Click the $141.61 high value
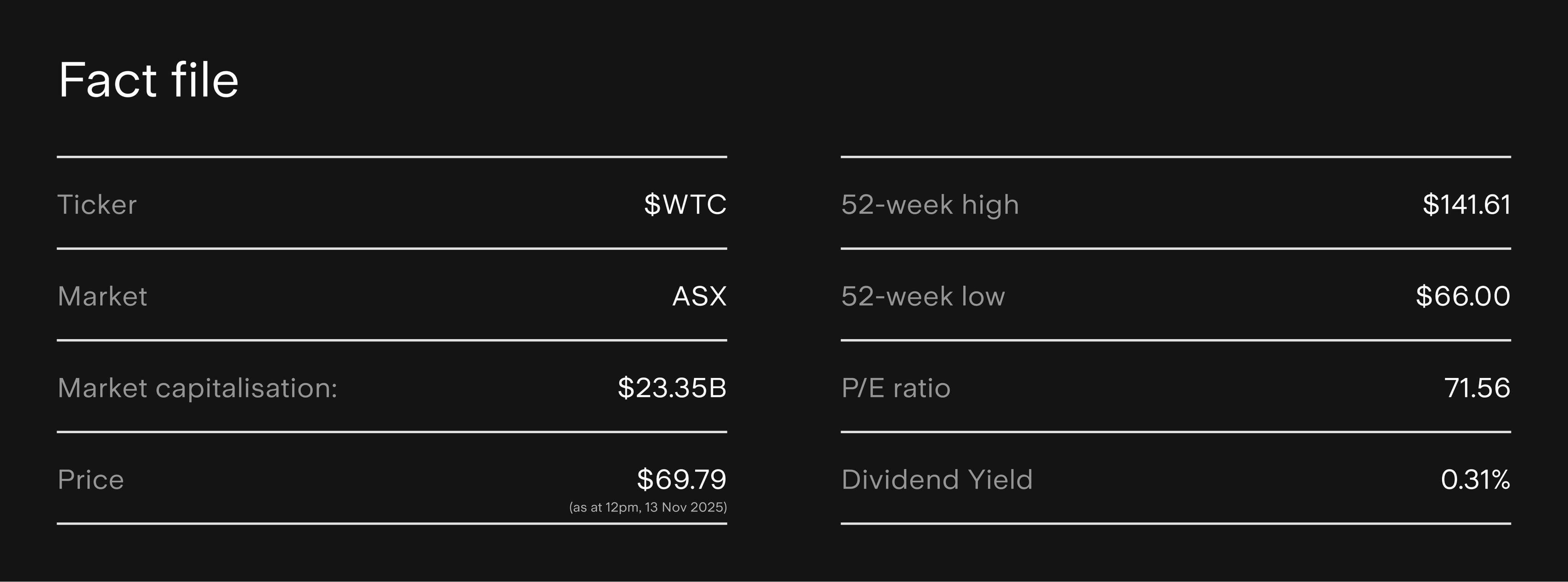Screen dimensions: 1568x582 [1466, 204]
